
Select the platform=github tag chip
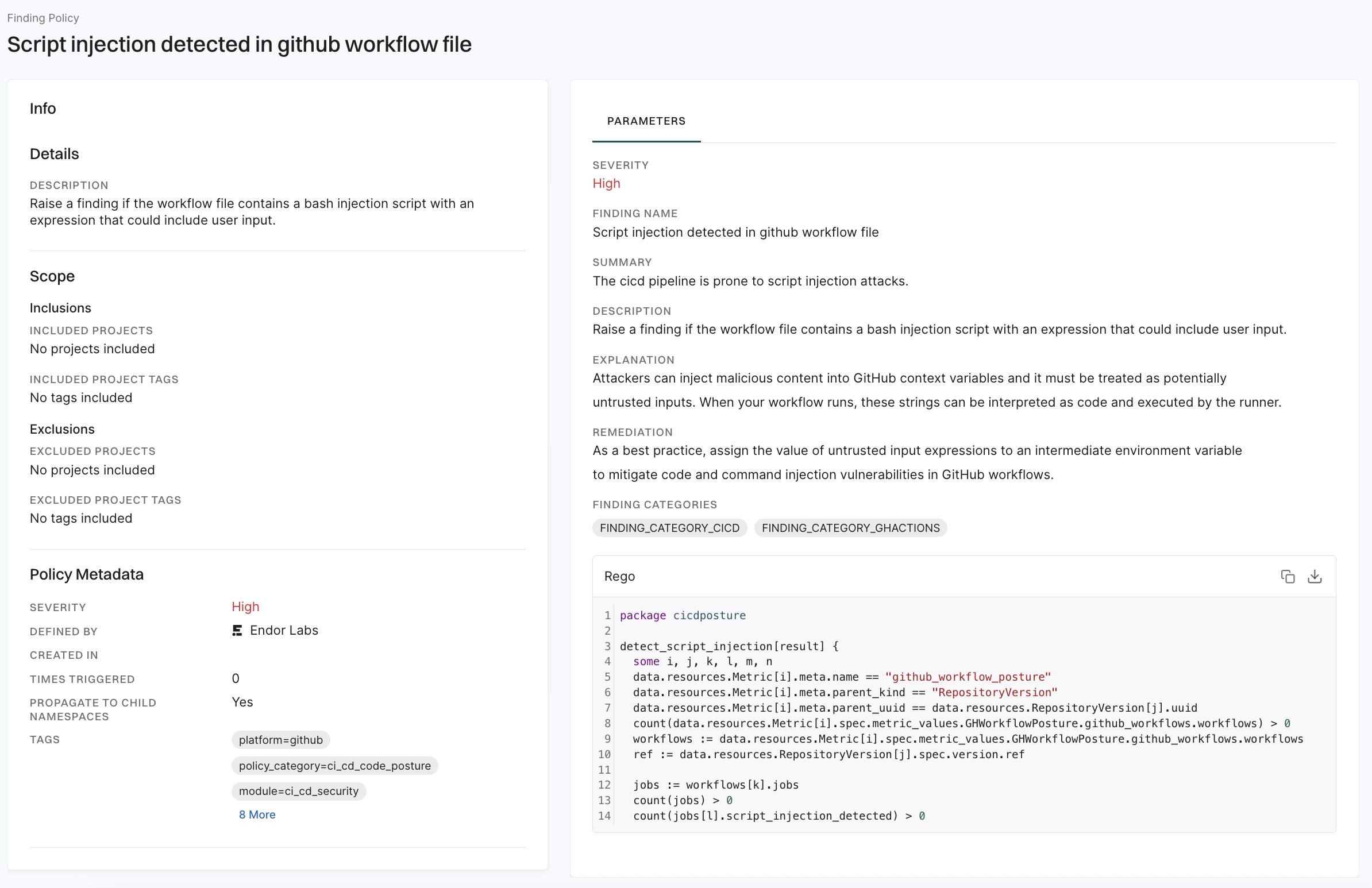281,739
